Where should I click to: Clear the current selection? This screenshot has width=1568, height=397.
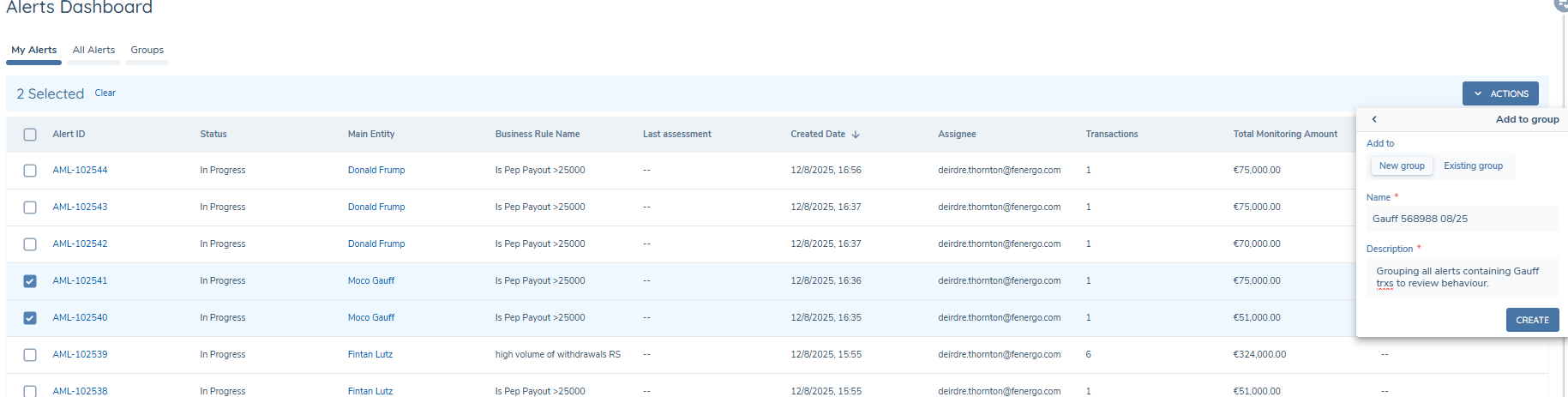(x=105, y=93)
